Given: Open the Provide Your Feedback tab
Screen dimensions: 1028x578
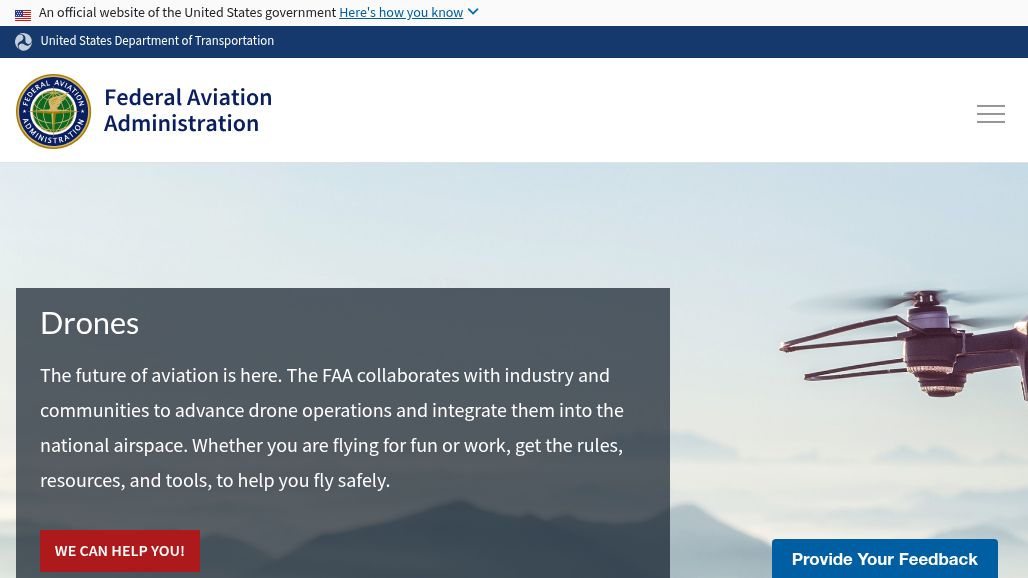Looking at the screenshot, I should pyautogui.click(x=884, y=559).
